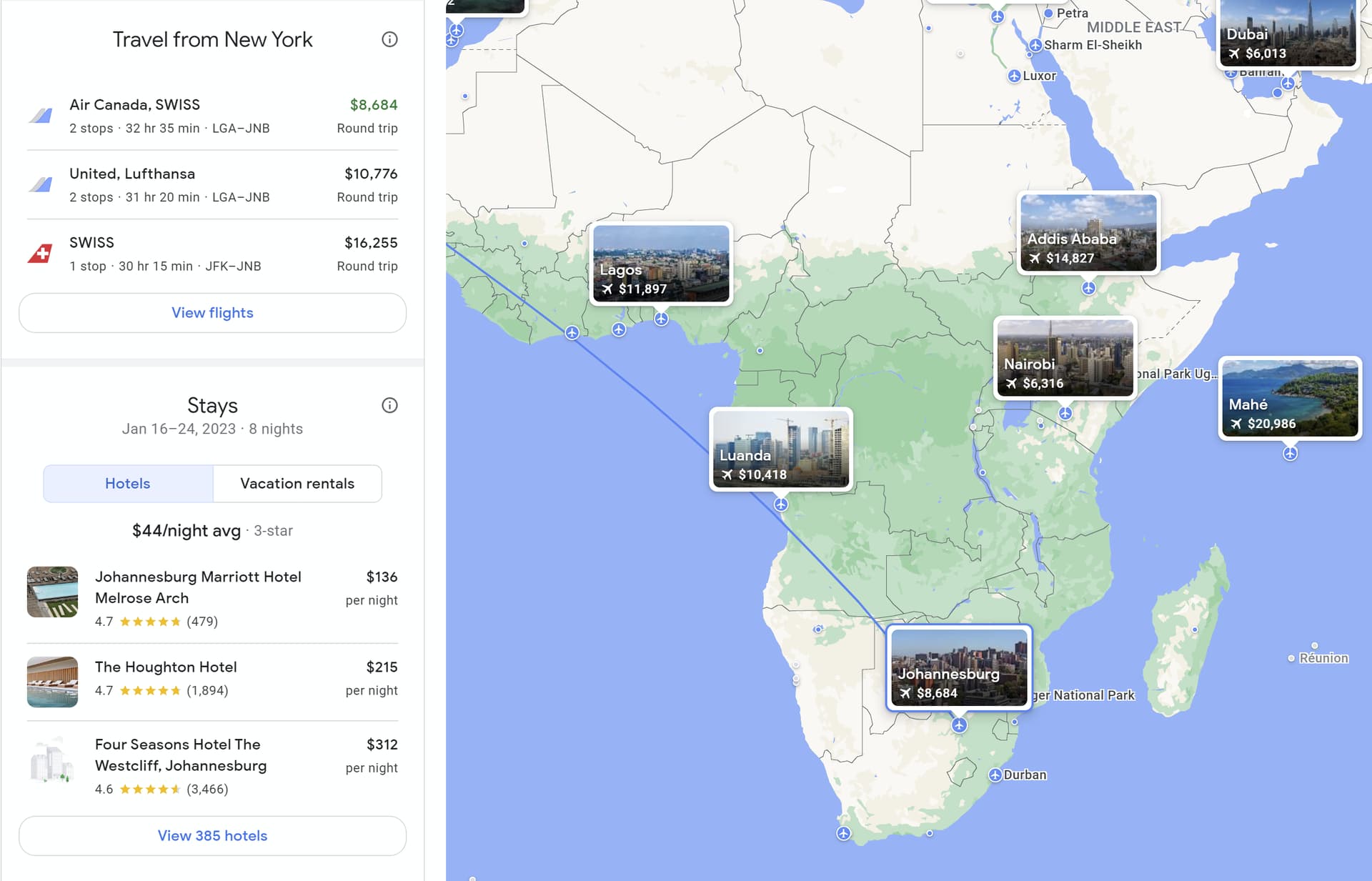
Task: Click the info icon next to Stays heading
Action: (x=389, y=405)
